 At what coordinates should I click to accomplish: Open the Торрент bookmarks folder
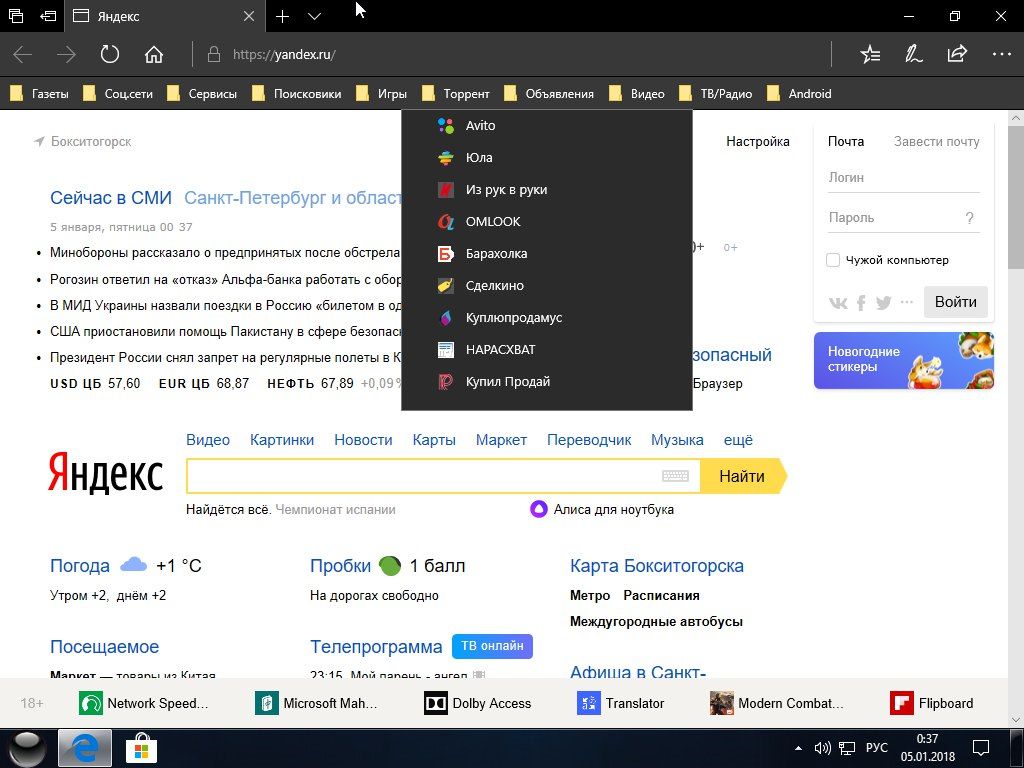pos(455,94)
